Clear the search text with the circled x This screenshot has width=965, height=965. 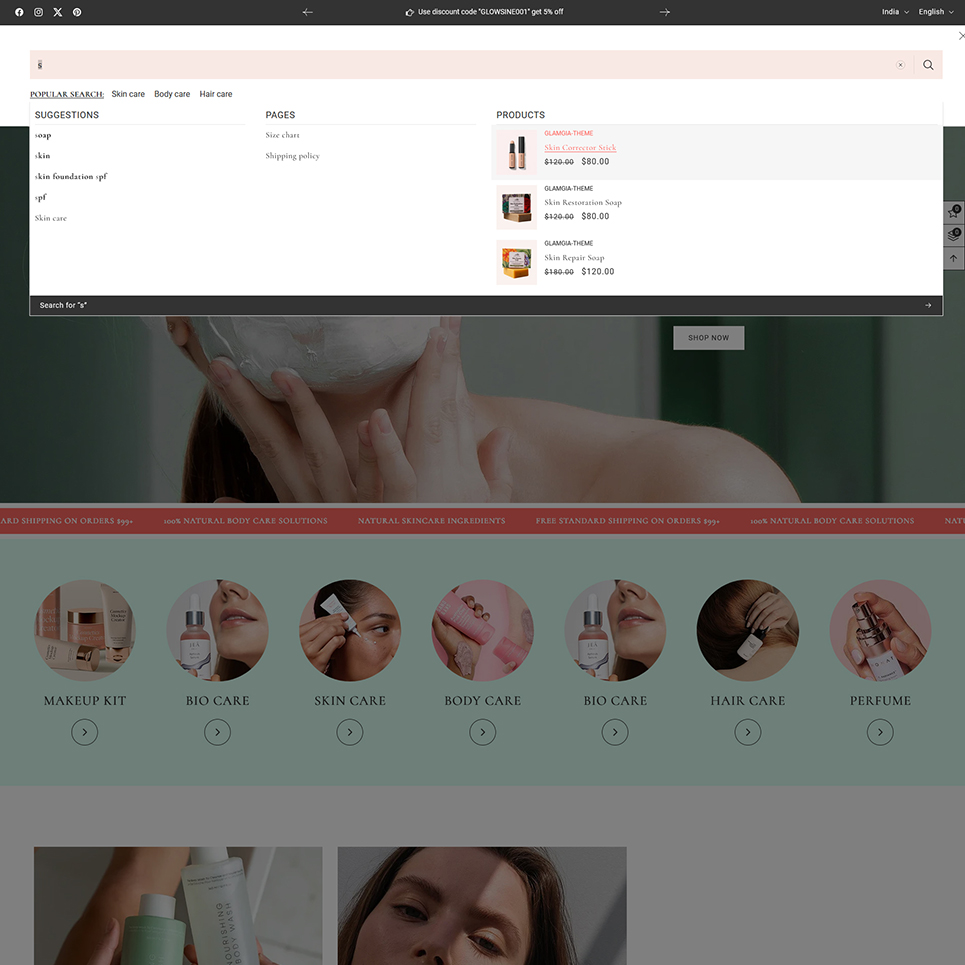tap(900, 65)
